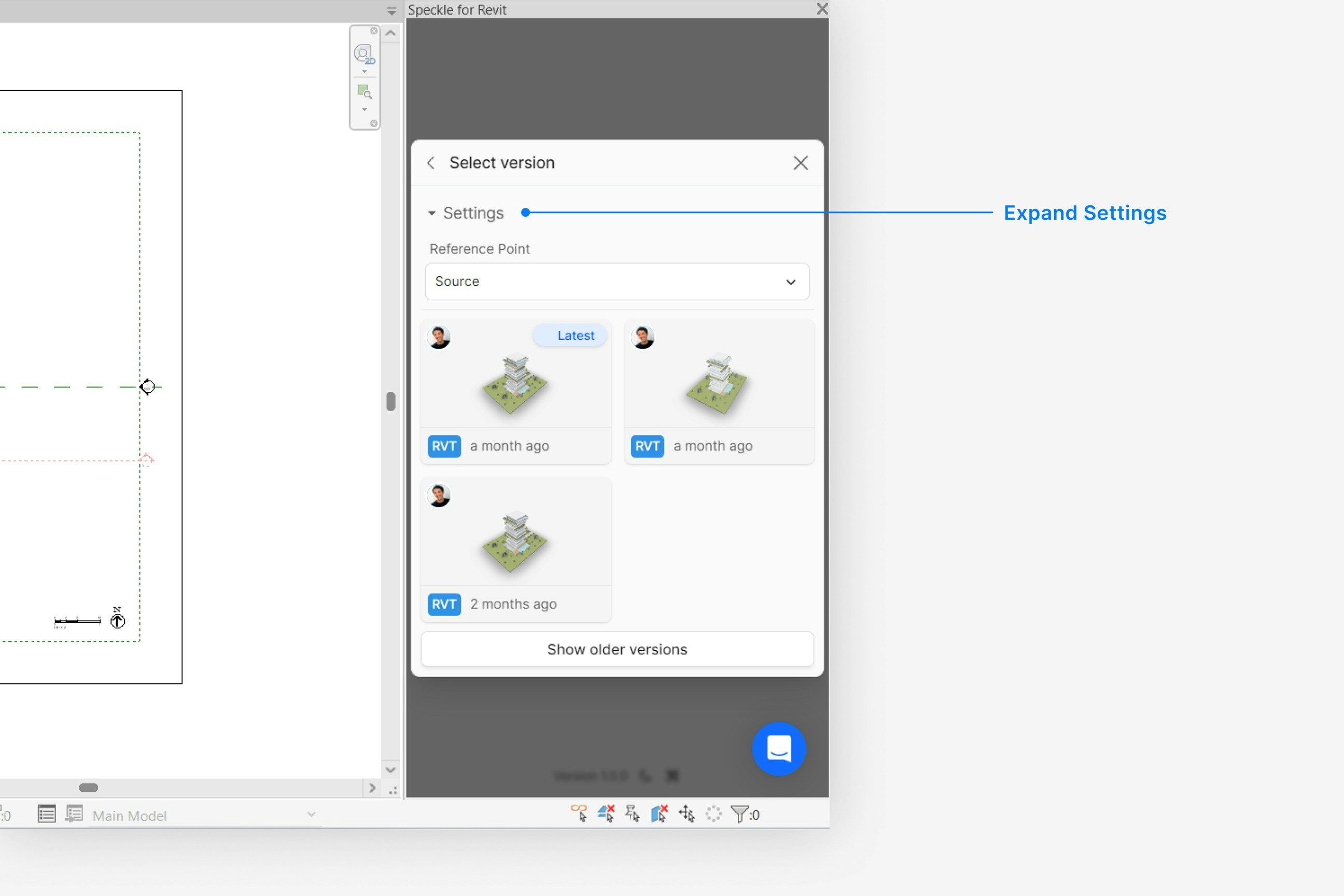1344x896 pixels.
Task: Toggle Select Underlay Elements icon
Action: pos(605,813)
